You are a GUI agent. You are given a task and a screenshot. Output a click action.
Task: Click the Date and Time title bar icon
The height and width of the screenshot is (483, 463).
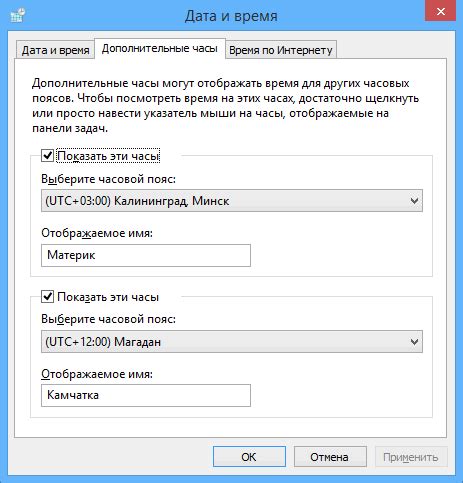tap(18, 15)
